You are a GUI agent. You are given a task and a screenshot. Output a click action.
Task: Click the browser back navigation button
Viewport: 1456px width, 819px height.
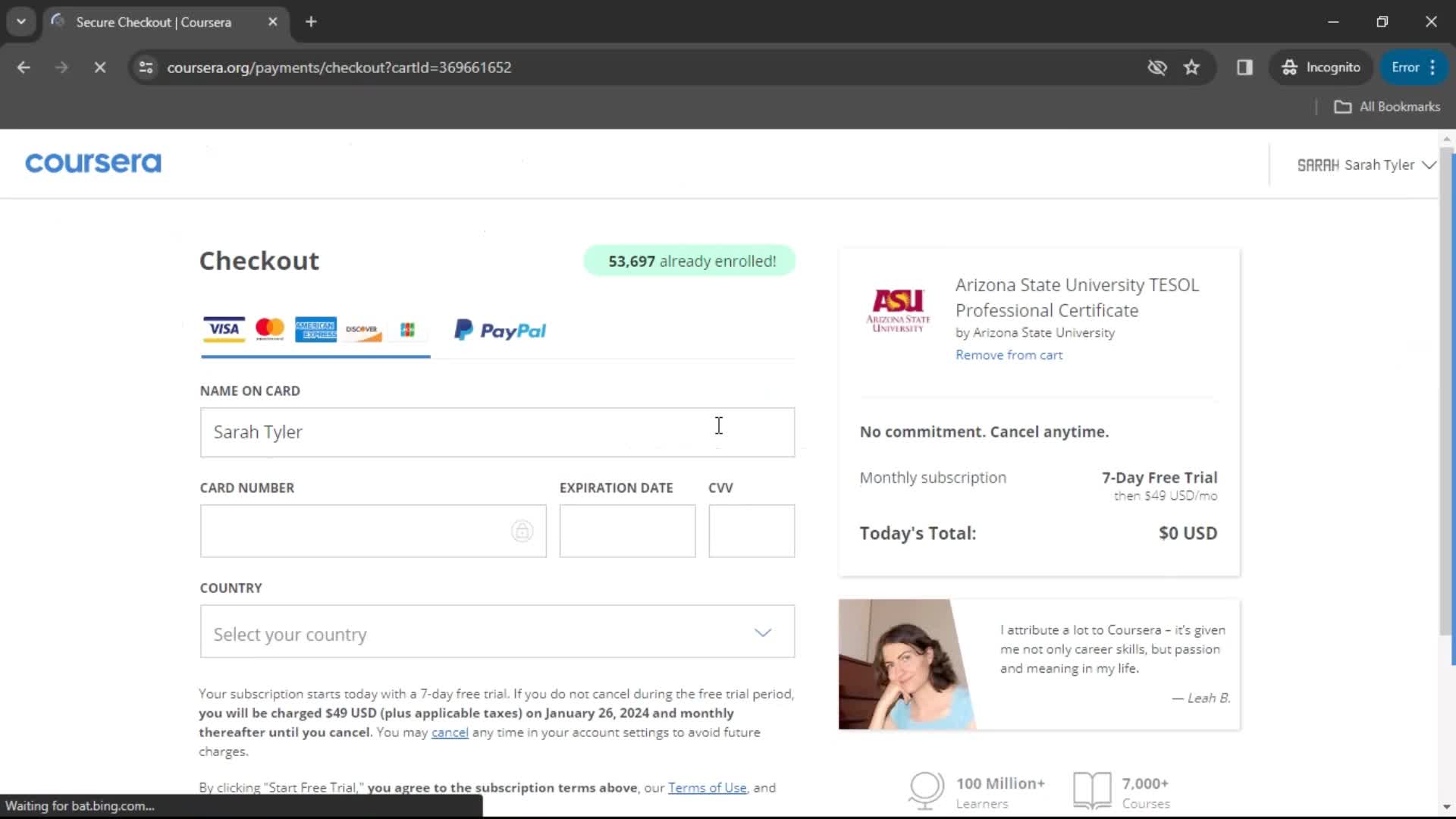pos(24,67)
